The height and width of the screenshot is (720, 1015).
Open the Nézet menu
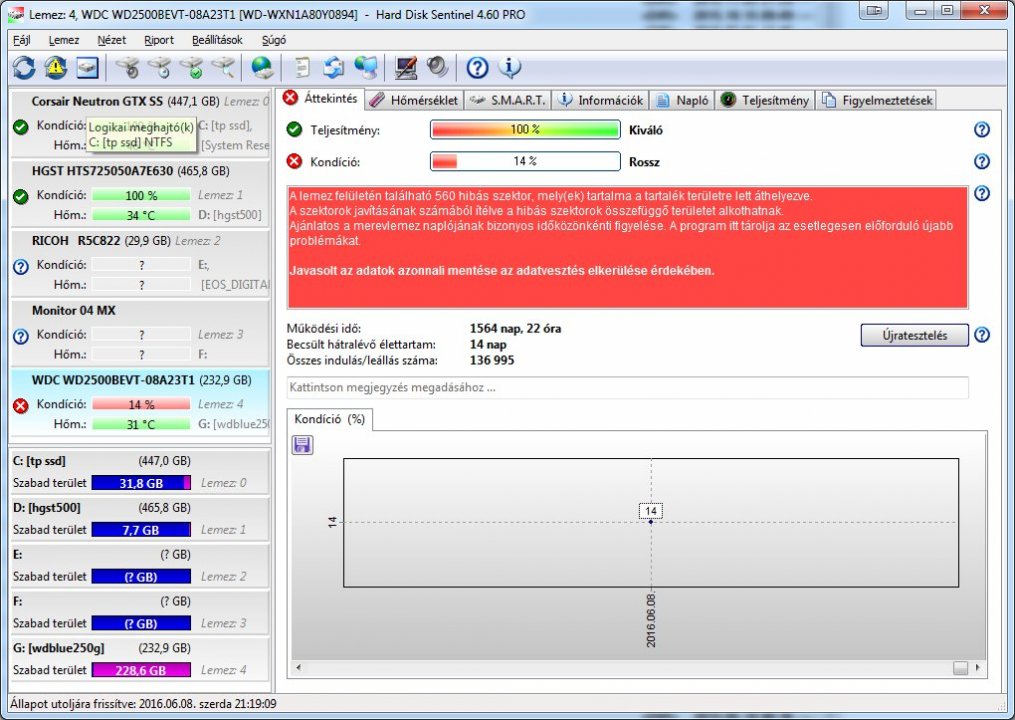[111, 40]
